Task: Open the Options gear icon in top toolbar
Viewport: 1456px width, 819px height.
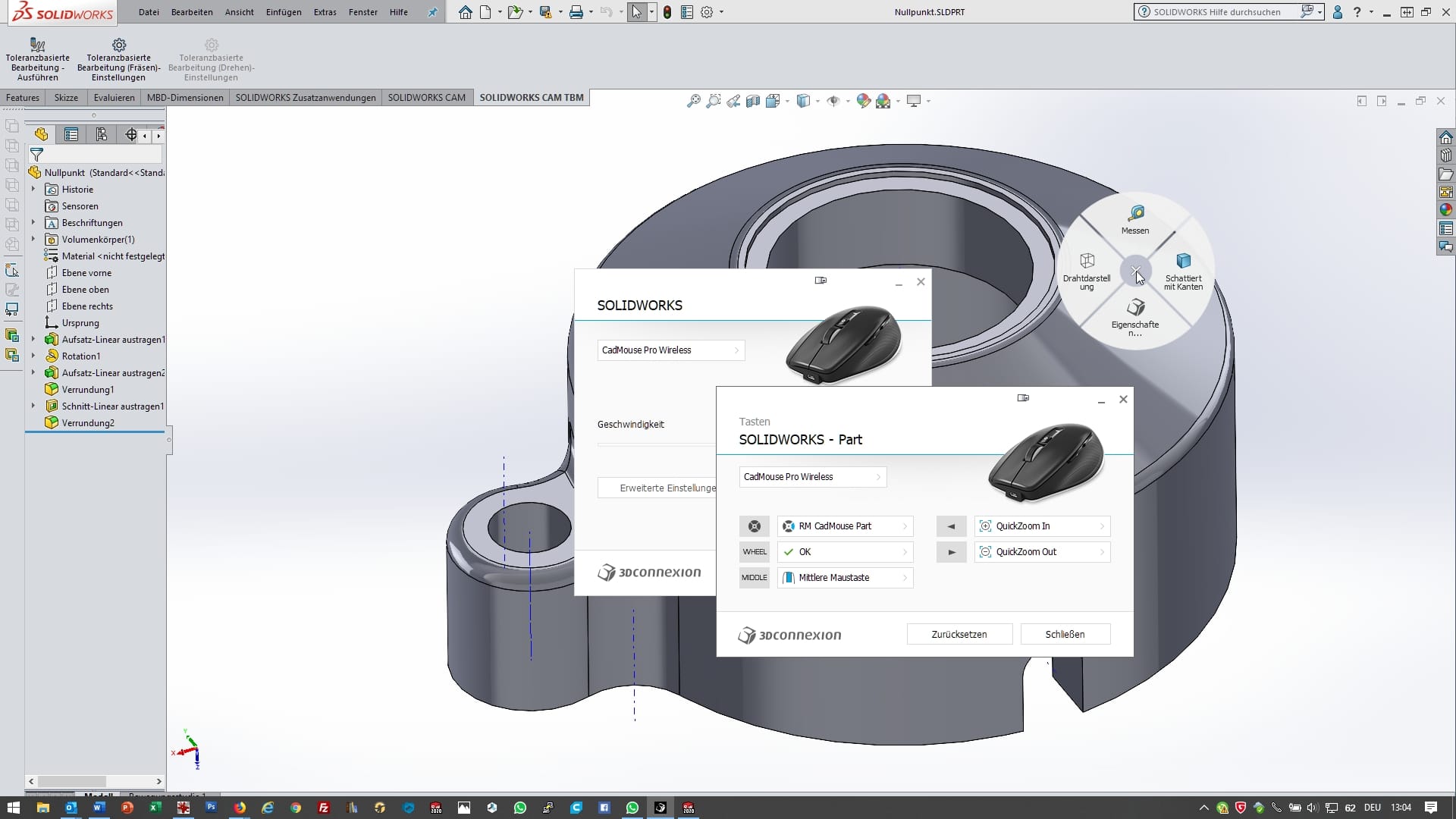Action: click(707, 12)
